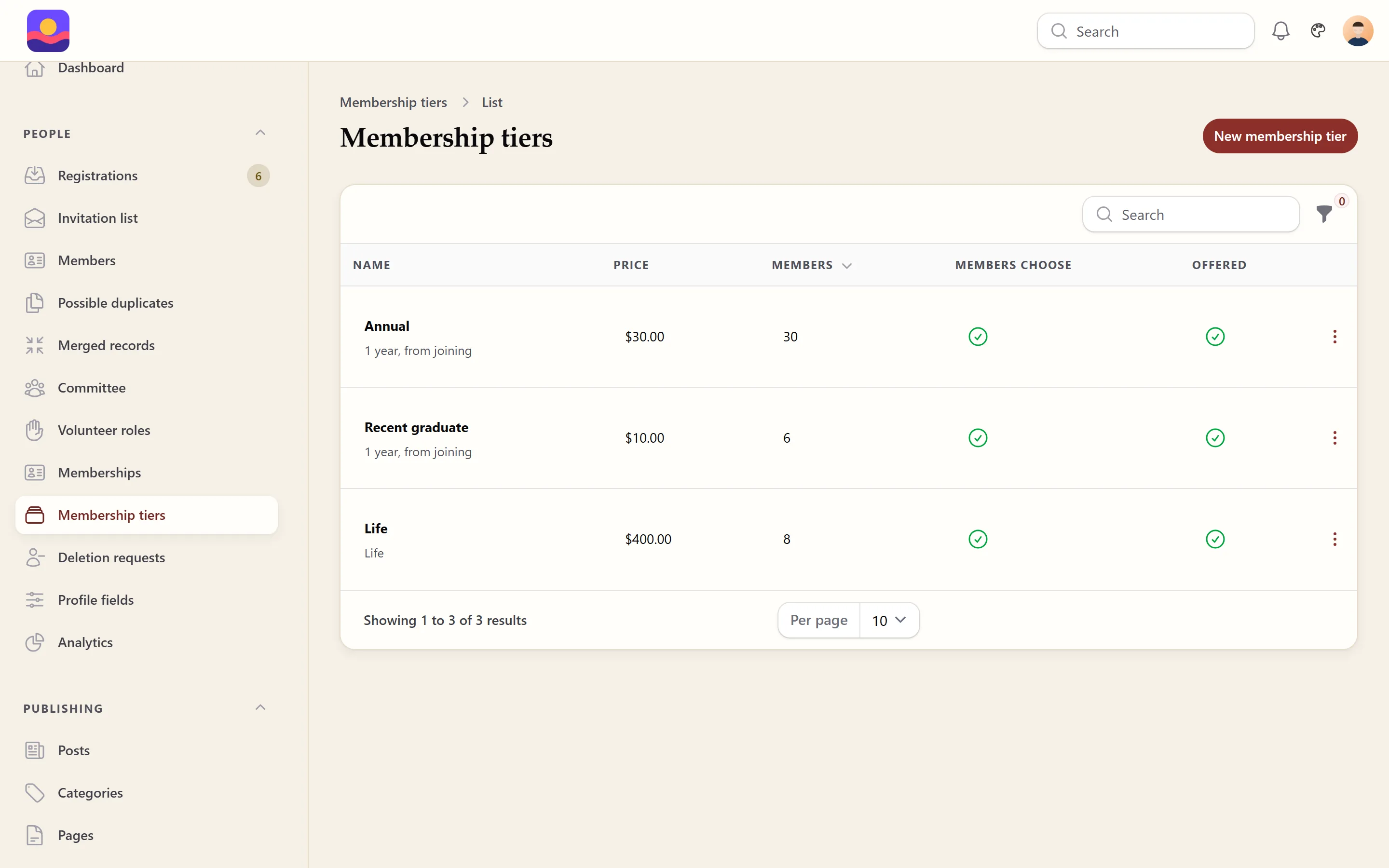
Task: Open the Recent graduate tier link
Action: (x=416, y=428)
